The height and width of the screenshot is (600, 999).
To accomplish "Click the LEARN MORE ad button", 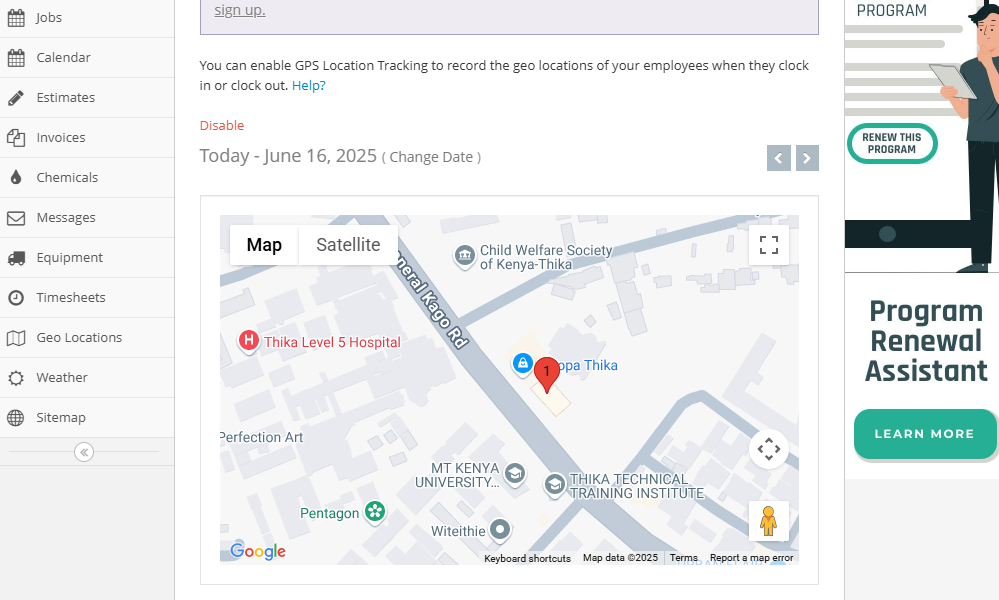I will coord(924,434).
